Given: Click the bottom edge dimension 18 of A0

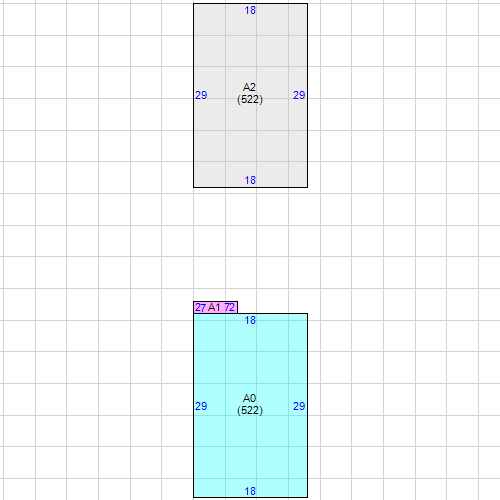Looking at the screenshot, I should (250, 491).
